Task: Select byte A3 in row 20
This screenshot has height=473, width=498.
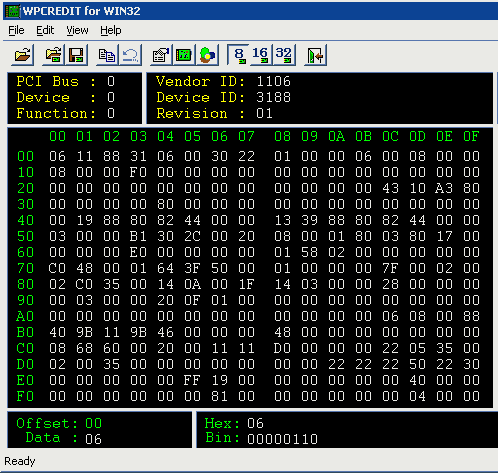Action: (x=444, y=188)
